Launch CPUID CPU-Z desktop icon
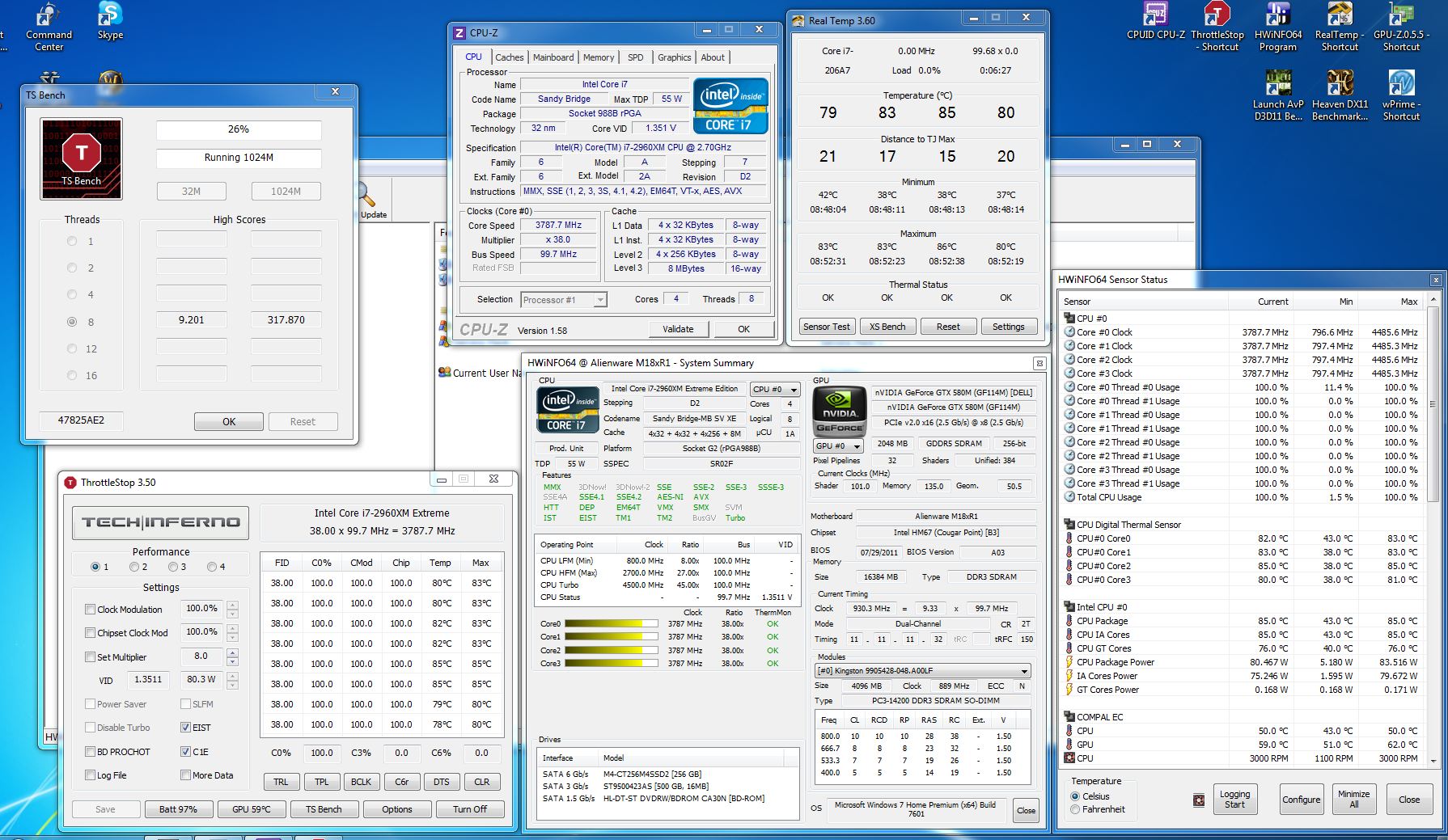The image size is (1448, 840). point(1155,21)
